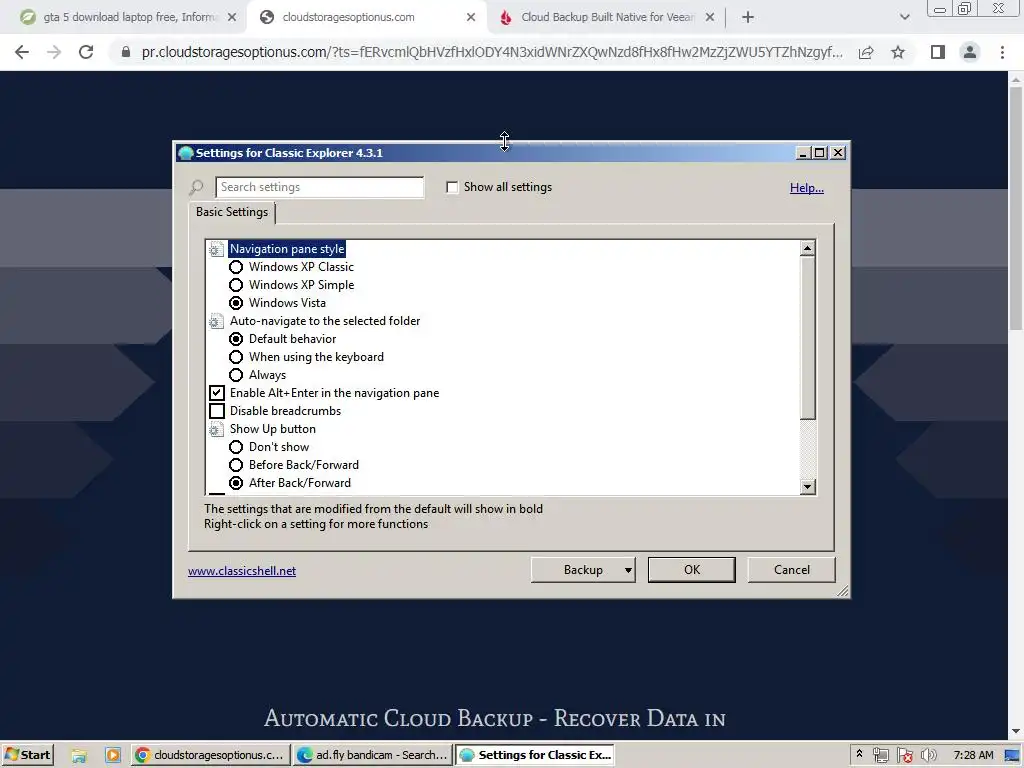Select After Back/Forward option
The image size is (1024, 768).
tap(236, 483)
